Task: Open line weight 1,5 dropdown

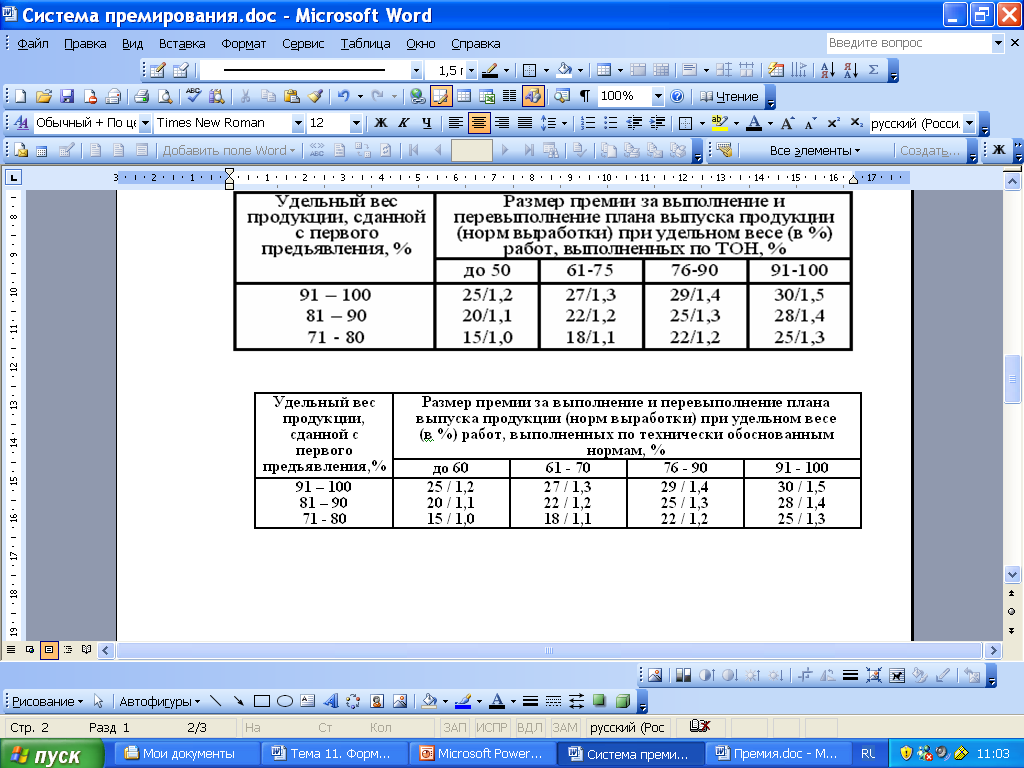Action: pos(472,70)
